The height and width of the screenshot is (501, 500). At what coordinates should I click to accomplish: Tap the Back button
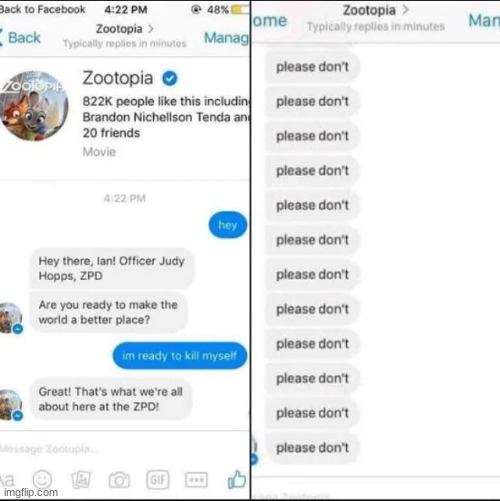21,38
